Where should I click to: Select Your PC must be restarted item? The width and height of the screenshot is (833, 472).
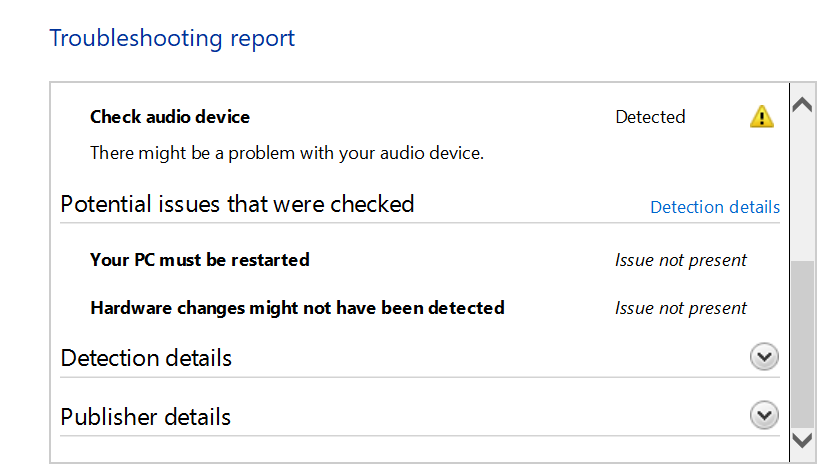[200, 260]
